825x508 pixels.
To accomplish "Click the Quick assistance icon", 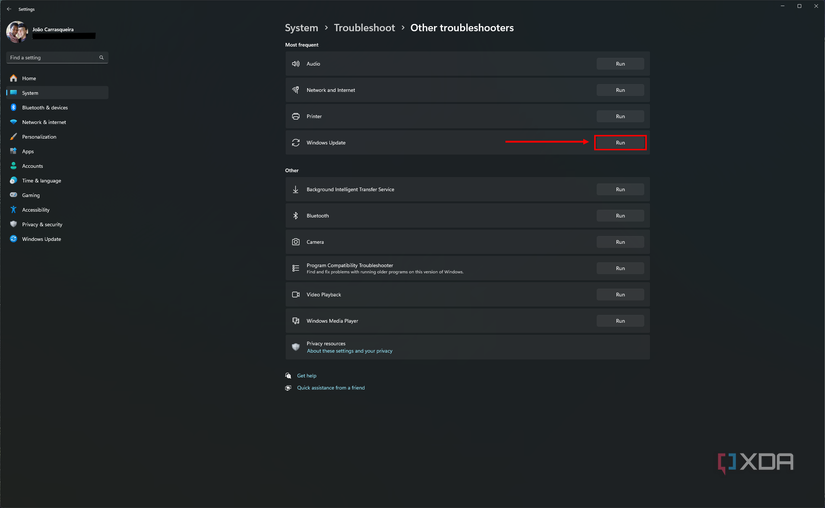I will tap(288, 388).
